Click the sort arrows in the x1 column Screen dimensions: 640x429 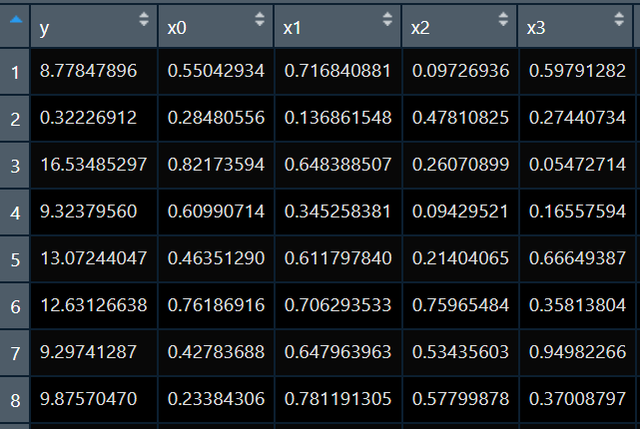(x=388, y=19)
